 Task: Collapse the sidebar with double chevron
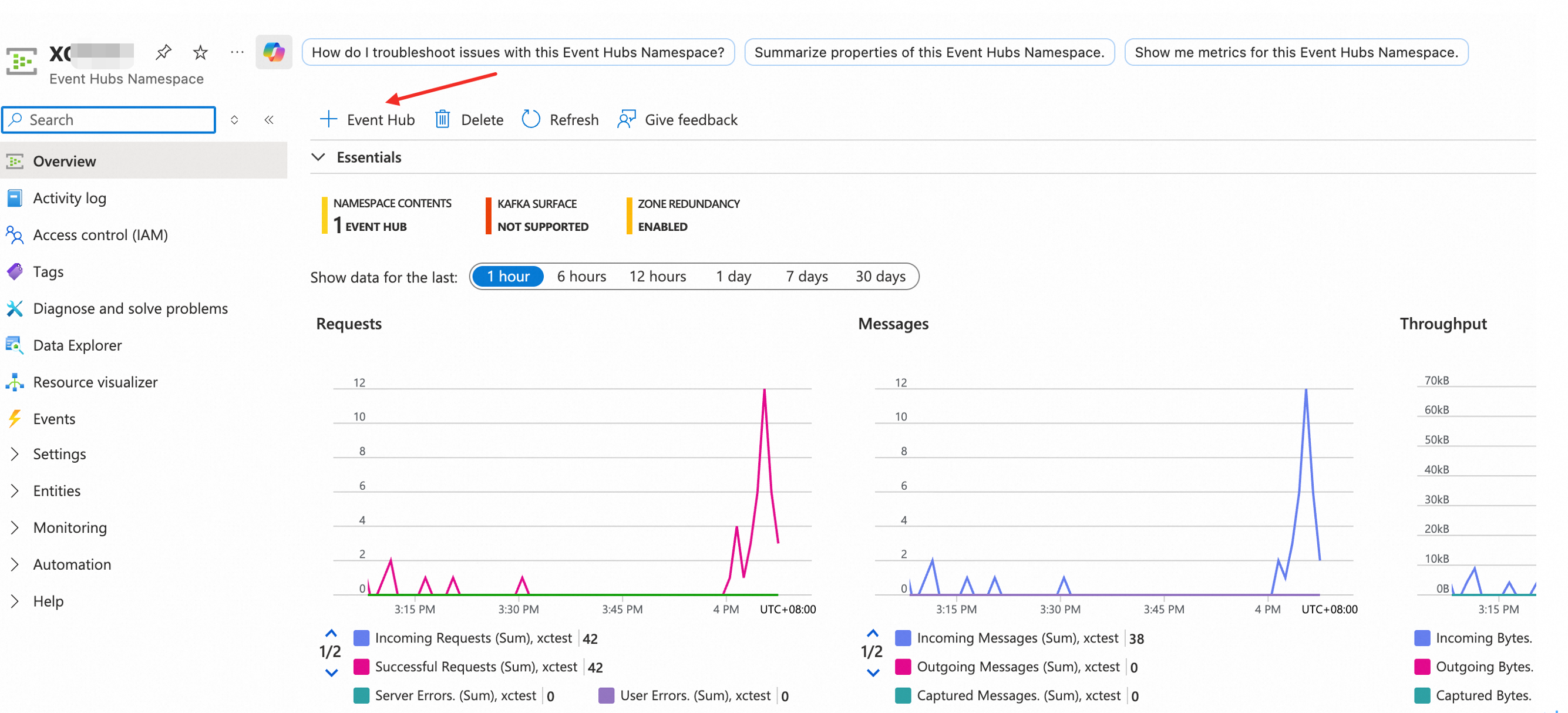[269, 120]
